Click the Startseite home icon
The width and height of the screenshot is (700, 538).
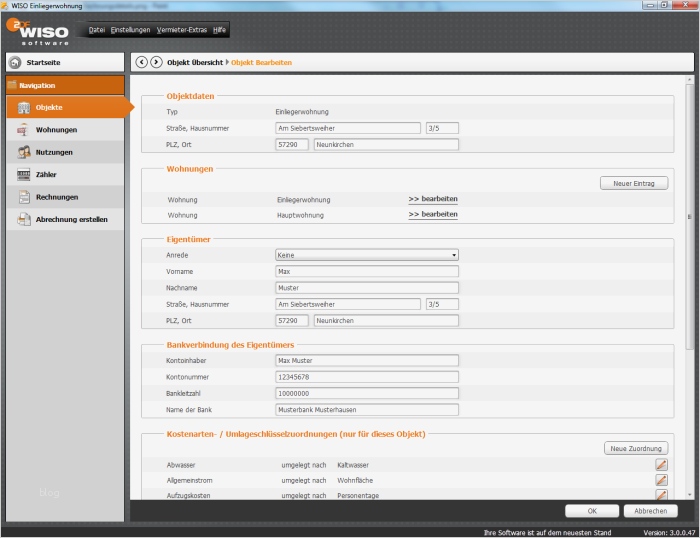[15, 62]
